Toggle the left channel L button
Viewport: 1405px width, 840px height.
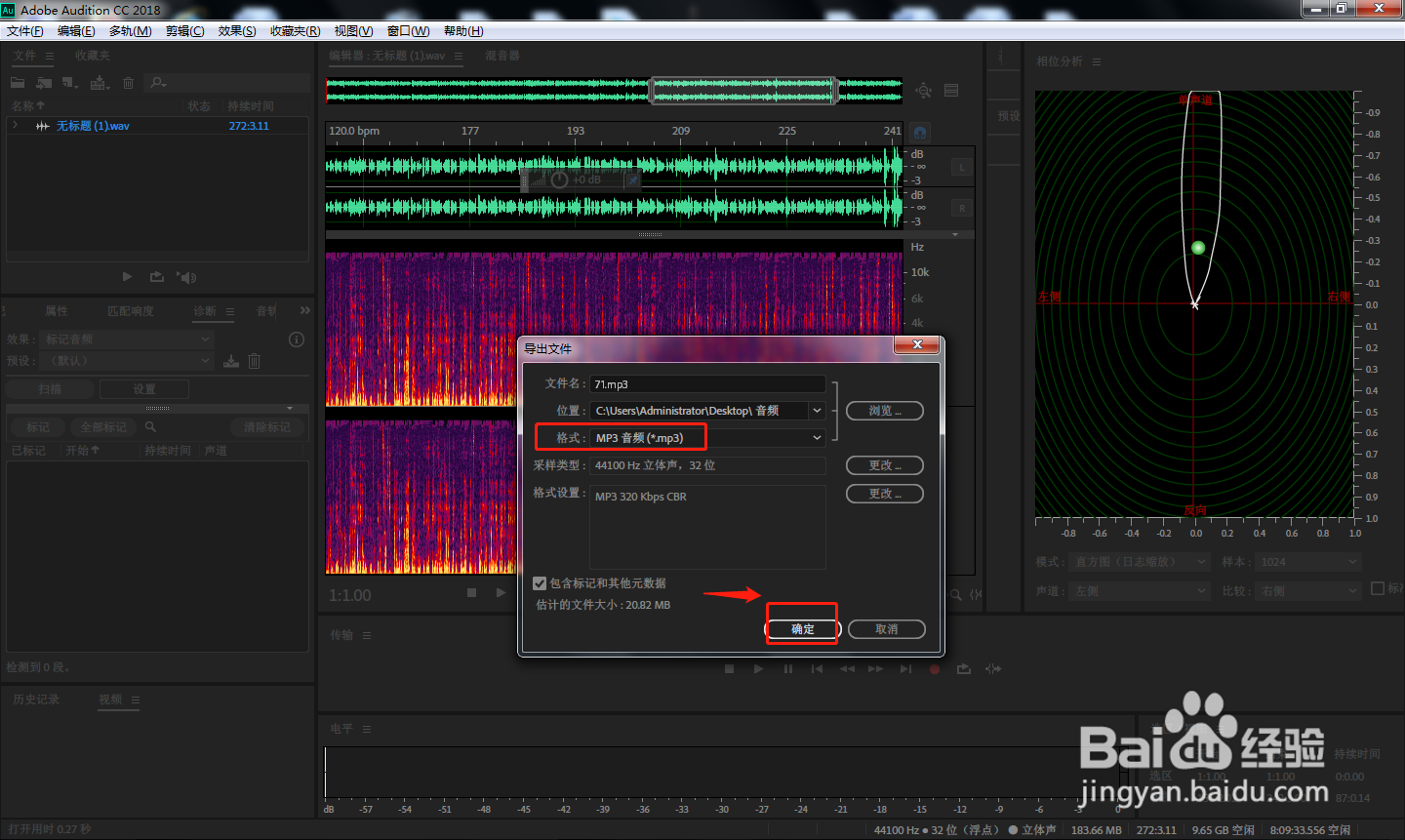point(961,167)
